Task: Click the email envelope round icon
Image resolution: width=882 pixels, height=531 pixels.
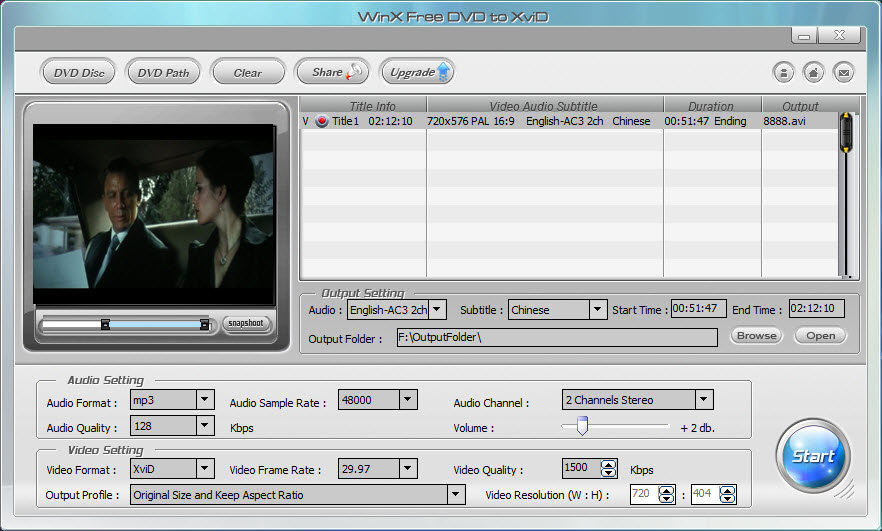Action: (x=844, y=73)
